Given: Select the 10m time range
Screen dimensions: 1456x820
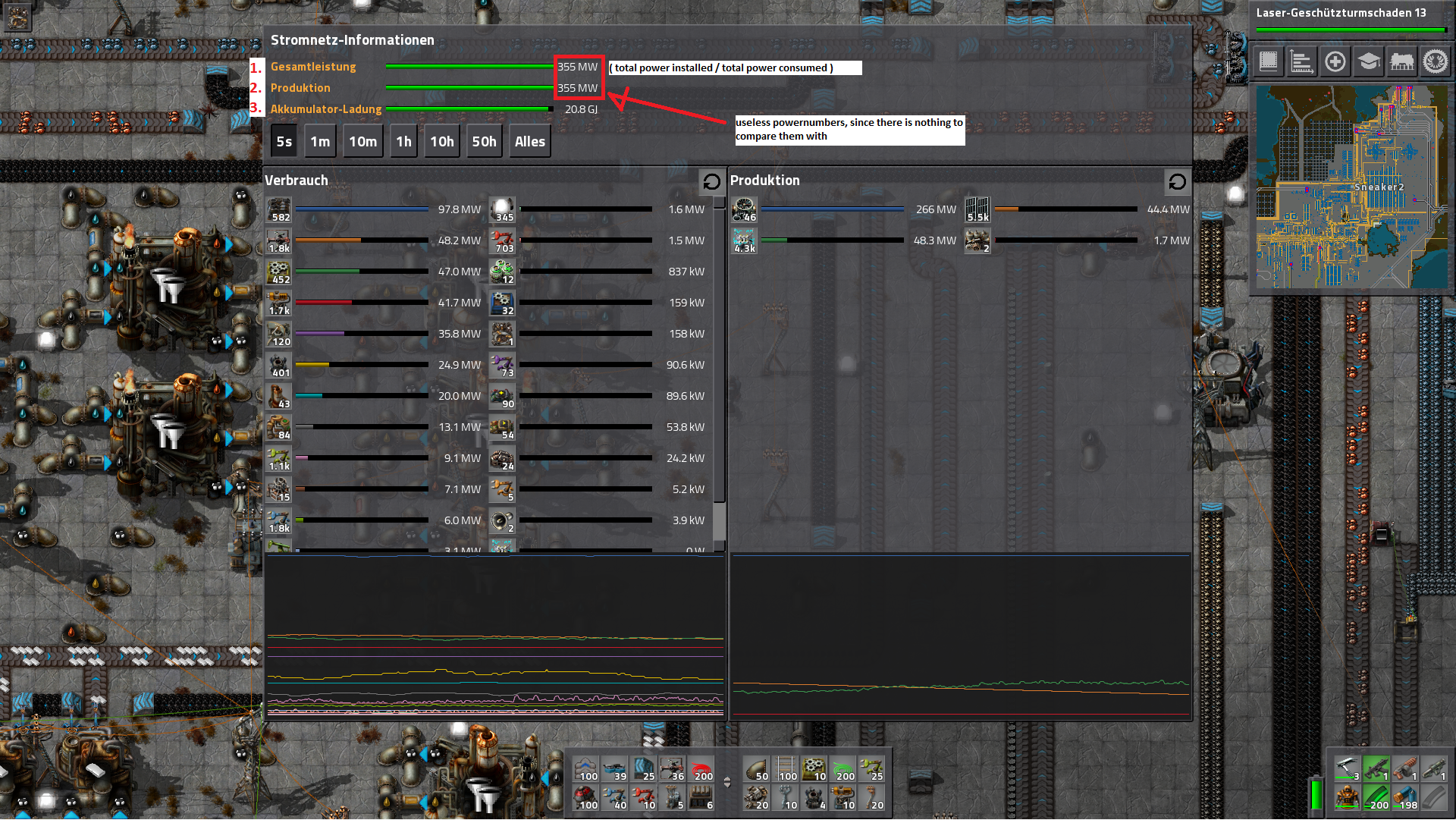Looking at the screenshot, I should tap(362, 142).
